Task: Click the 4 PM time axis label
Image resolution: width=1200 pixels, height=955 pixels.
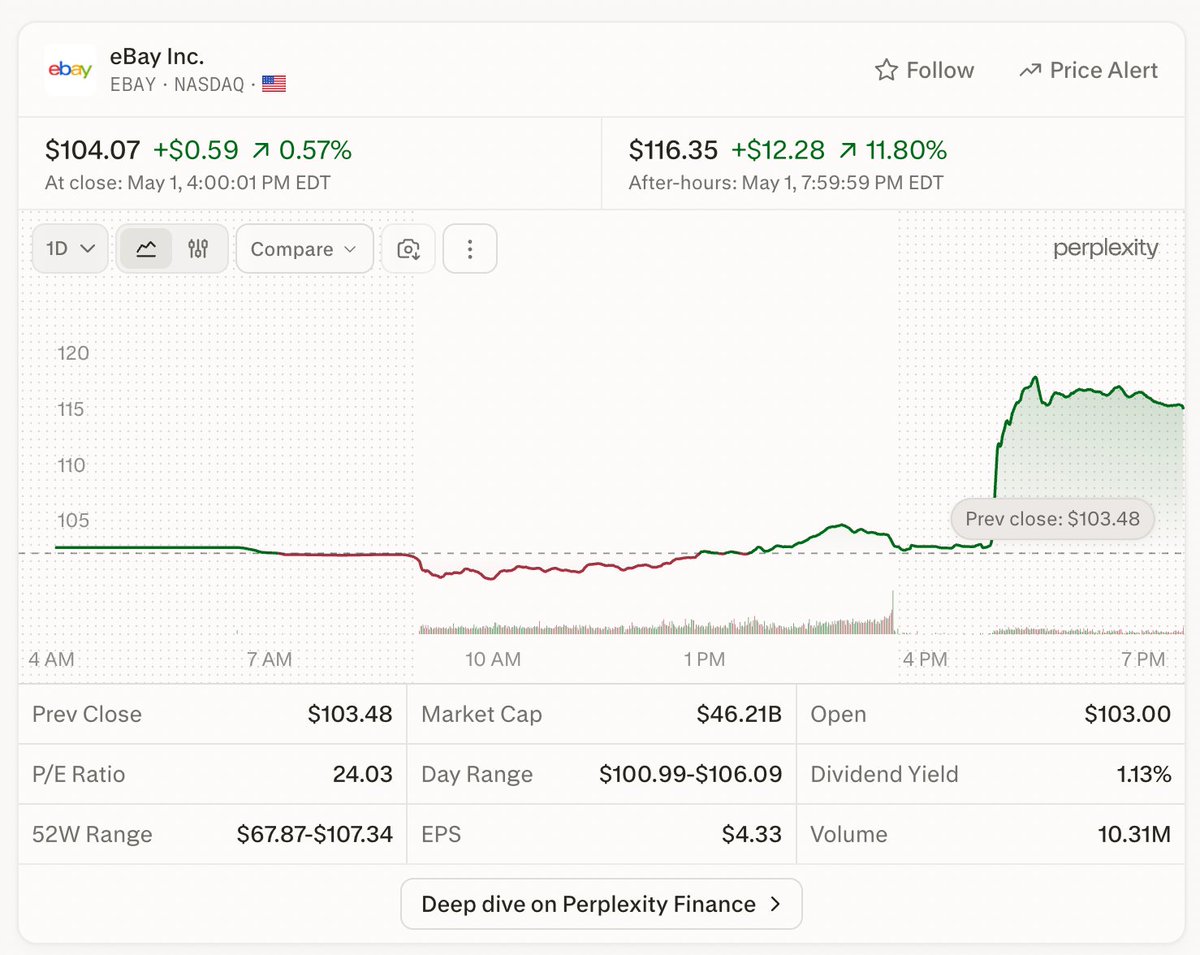Action: (x=925, y=660)
